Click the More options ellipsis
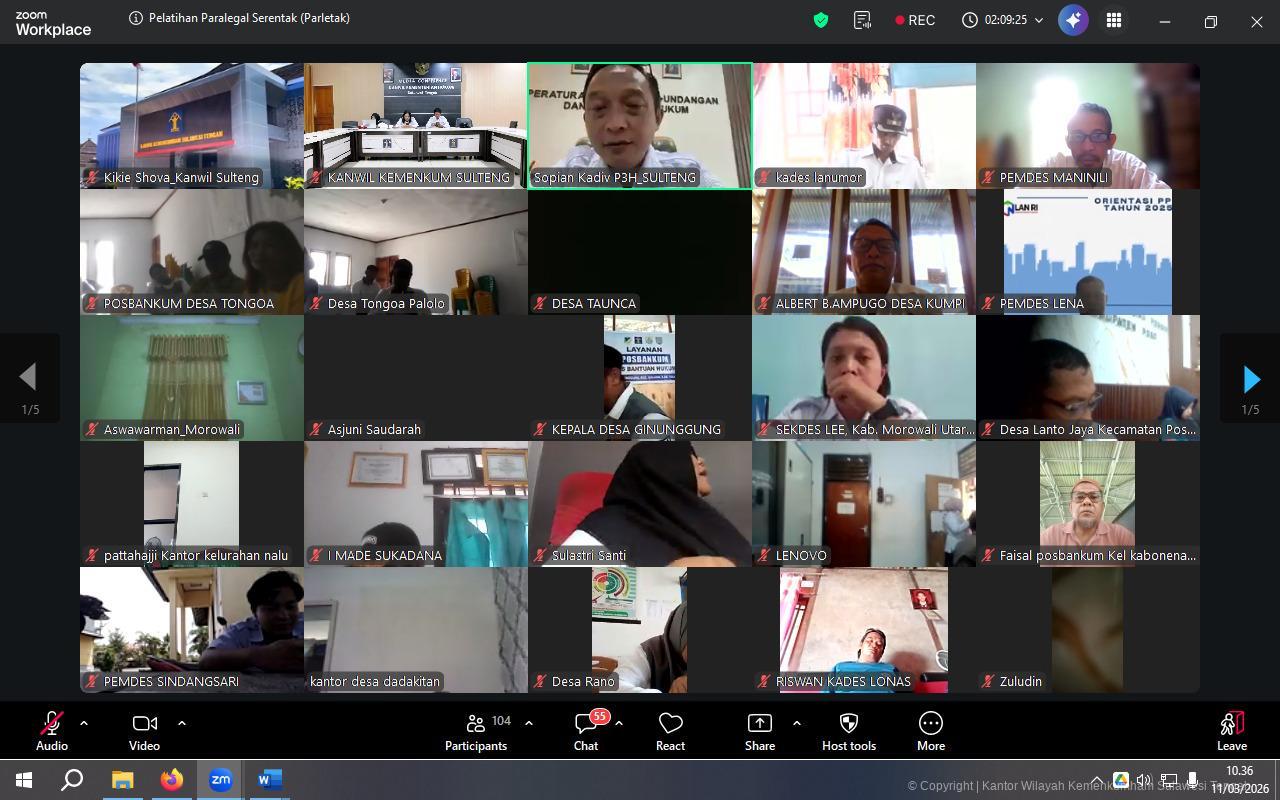Viewport: 1280px width, 800px height. tap(930, 731)
